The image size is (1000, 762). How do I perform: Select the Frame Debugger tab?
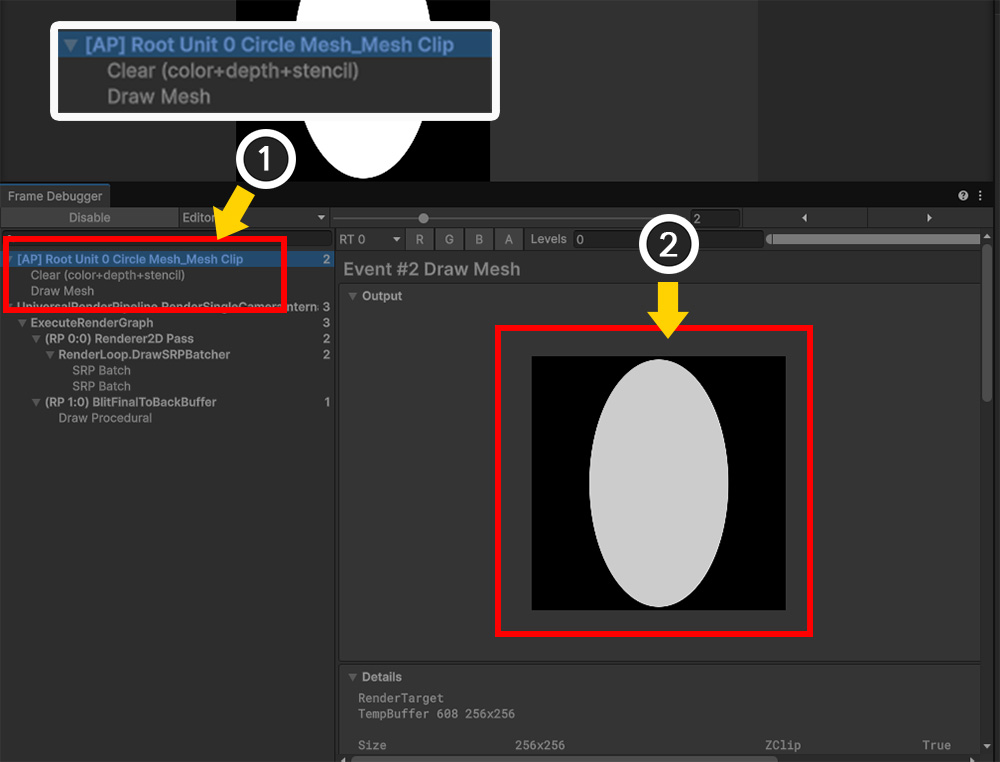pyautogui.click(x=55, y=197)
